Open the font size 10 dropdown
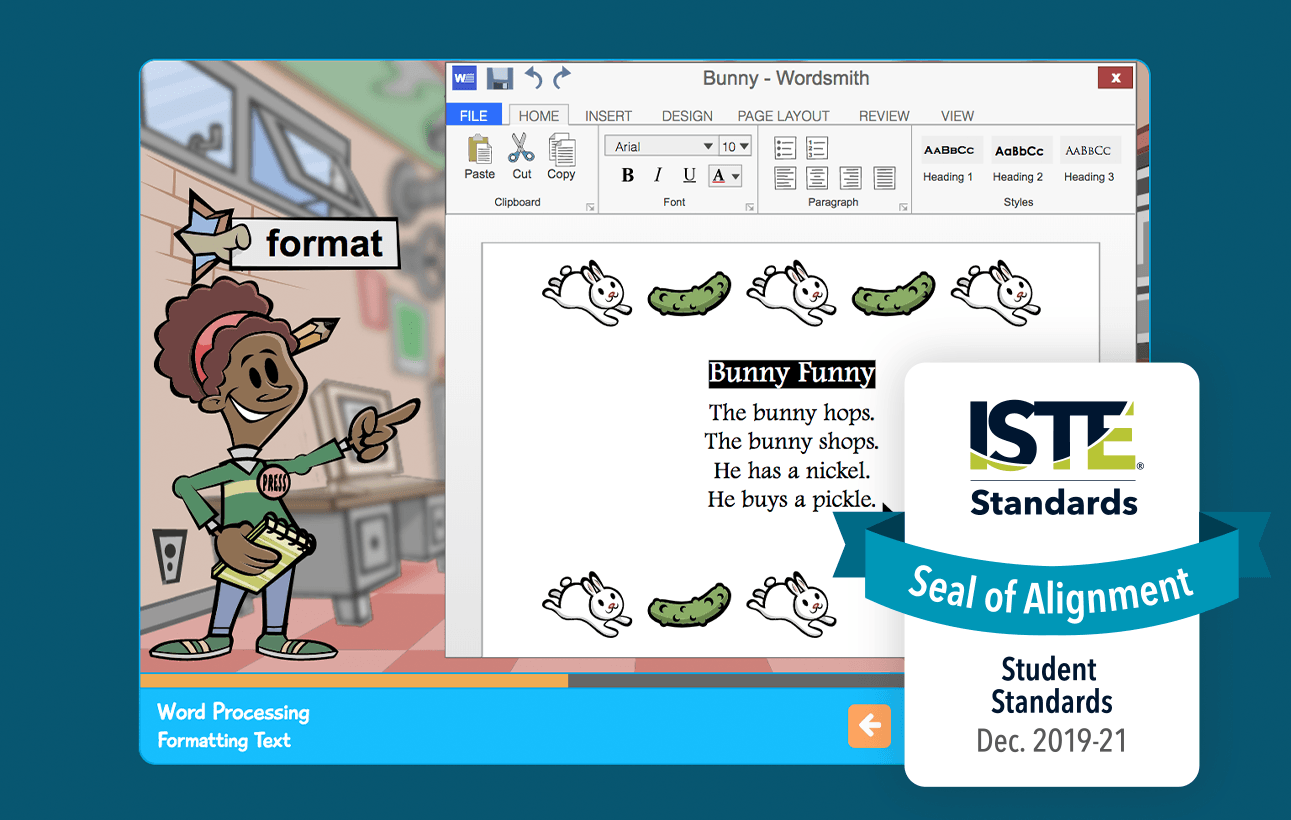Viewport: 1291px width, 820px height. 735,146
